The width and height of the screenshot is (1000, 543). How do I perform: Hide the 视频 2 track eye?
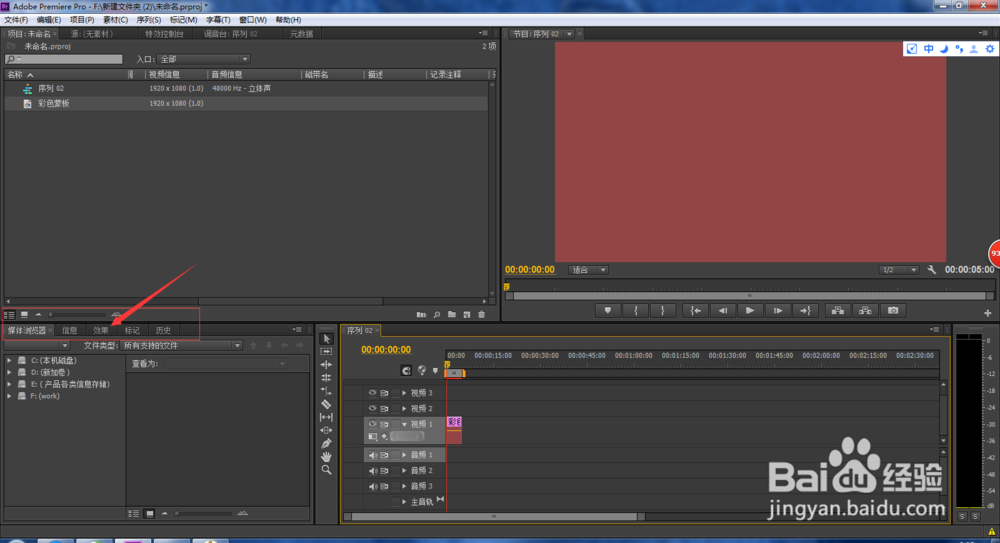372,408
